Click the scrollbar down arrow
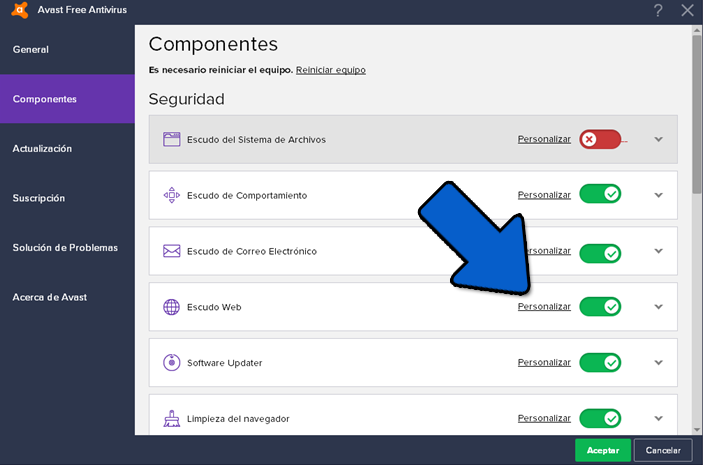703x465 pixels. click(697, 430)
